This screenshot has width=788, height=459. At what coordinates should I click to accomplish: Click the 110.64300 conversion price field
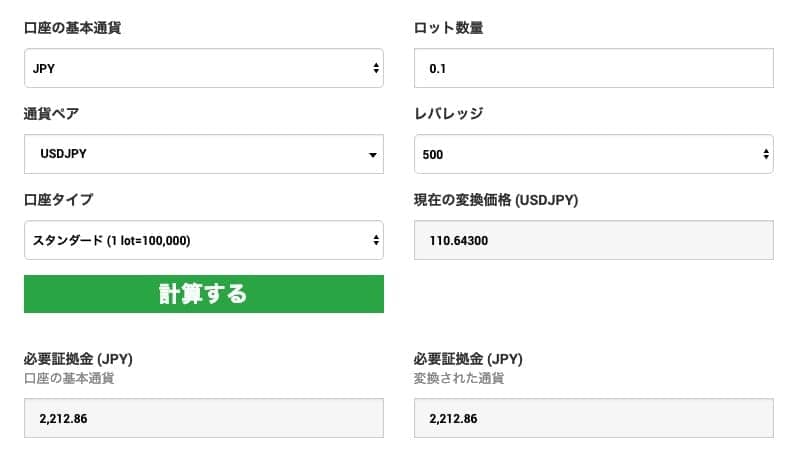[593, 240]
